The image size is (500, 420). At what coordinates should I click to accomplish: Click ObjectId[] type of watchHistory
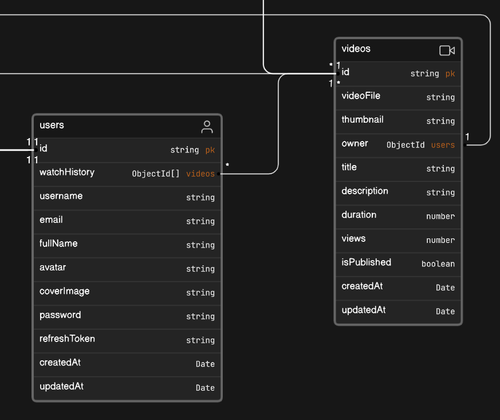click(x=156, y=174)
